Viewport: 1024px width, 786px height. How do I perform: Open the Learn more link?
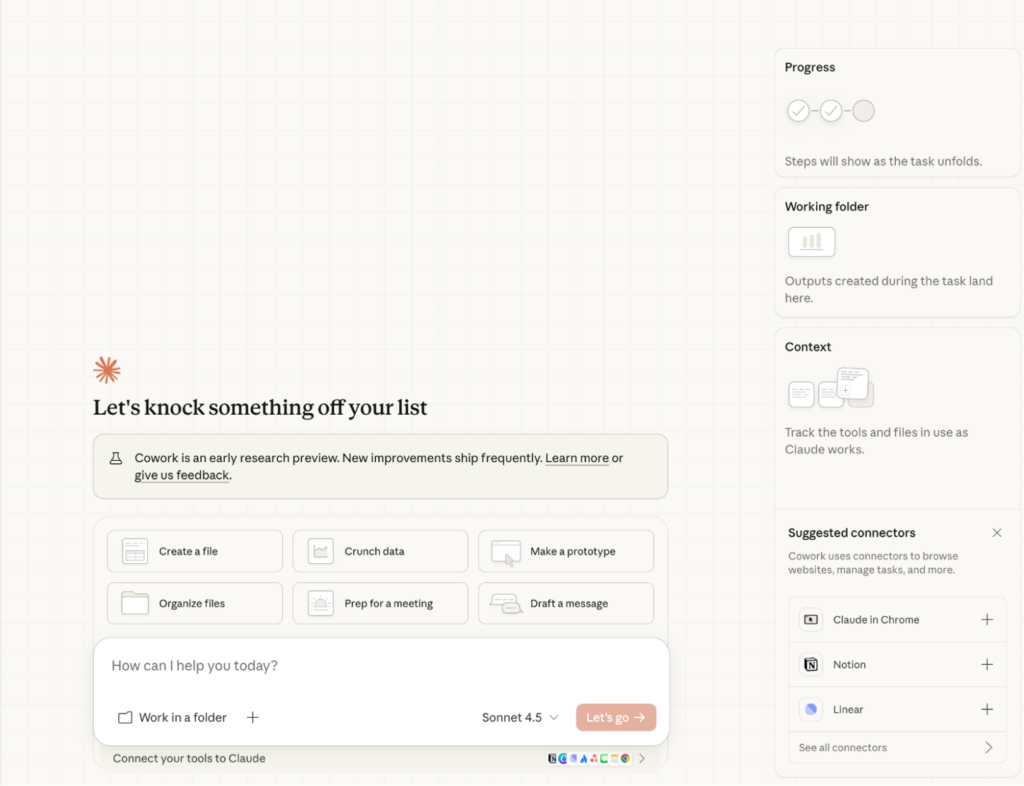tap(577, 458)
